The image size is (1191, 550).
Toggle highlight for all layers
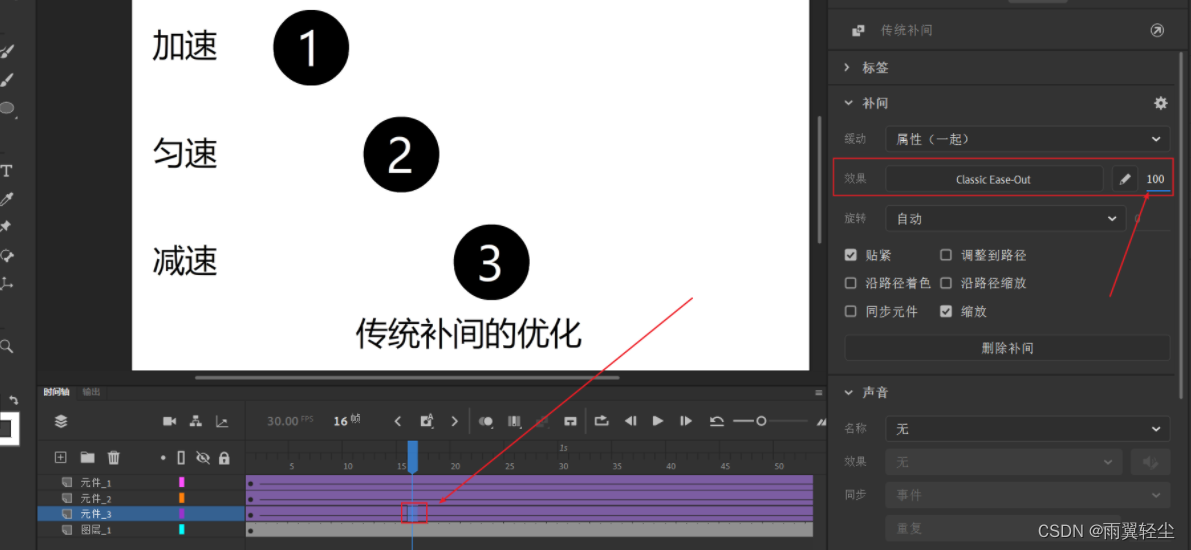163,458
